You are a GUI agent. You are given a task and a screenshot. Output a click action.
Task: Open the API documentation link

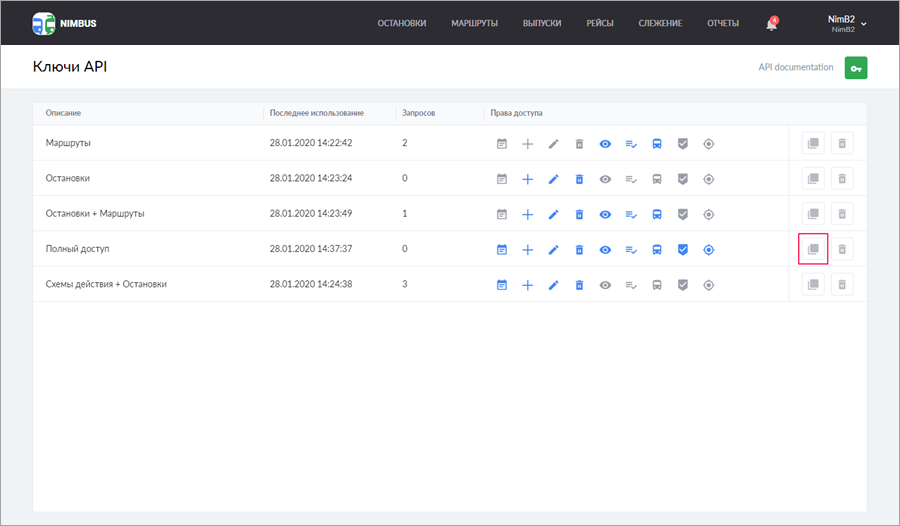tap(795, 68)
